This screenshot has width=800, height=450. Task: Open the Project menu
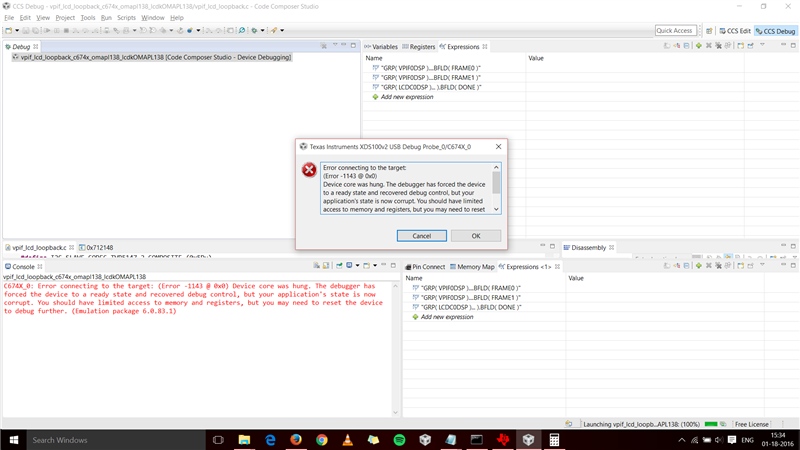(65, 17)
